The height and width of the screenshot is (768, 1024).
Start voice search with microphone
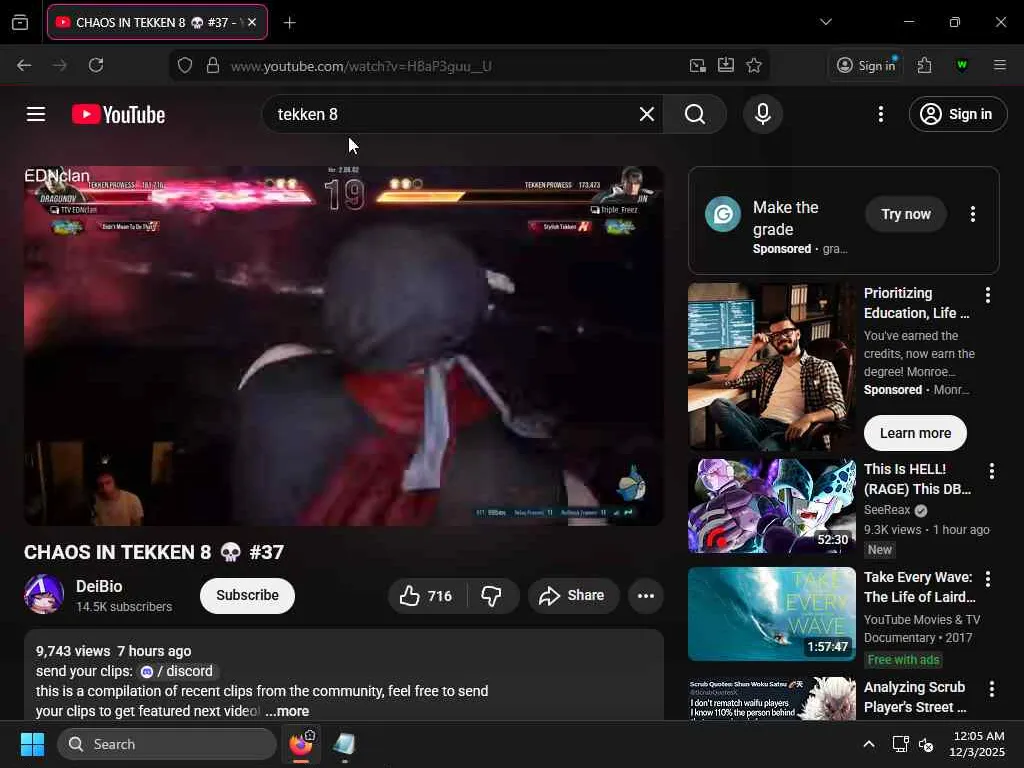[763, 114]
